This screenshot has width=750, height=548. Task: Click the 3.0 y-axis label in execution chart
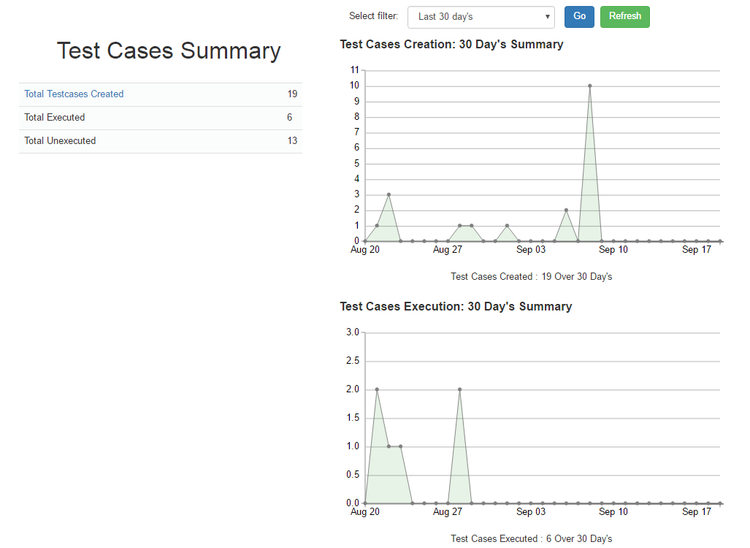[x=353, y=332]
